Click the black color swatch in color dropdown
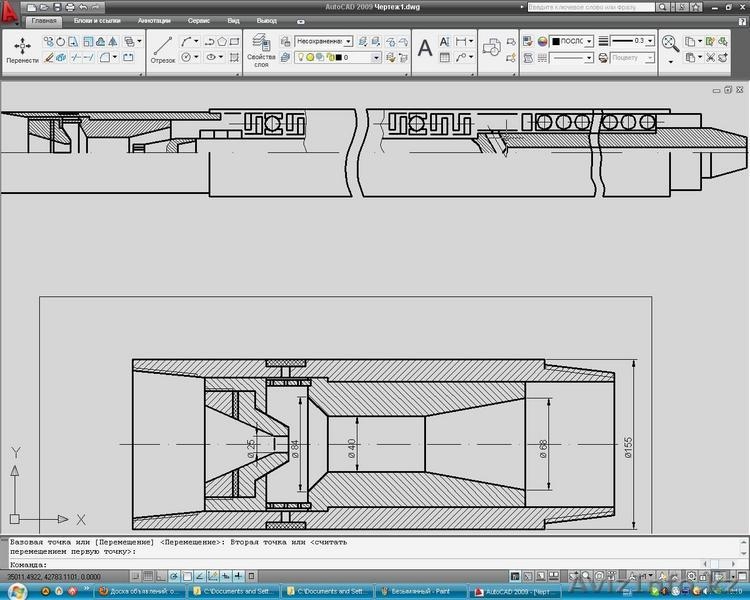Screen dimensions: 750x600 pos(556,42)
